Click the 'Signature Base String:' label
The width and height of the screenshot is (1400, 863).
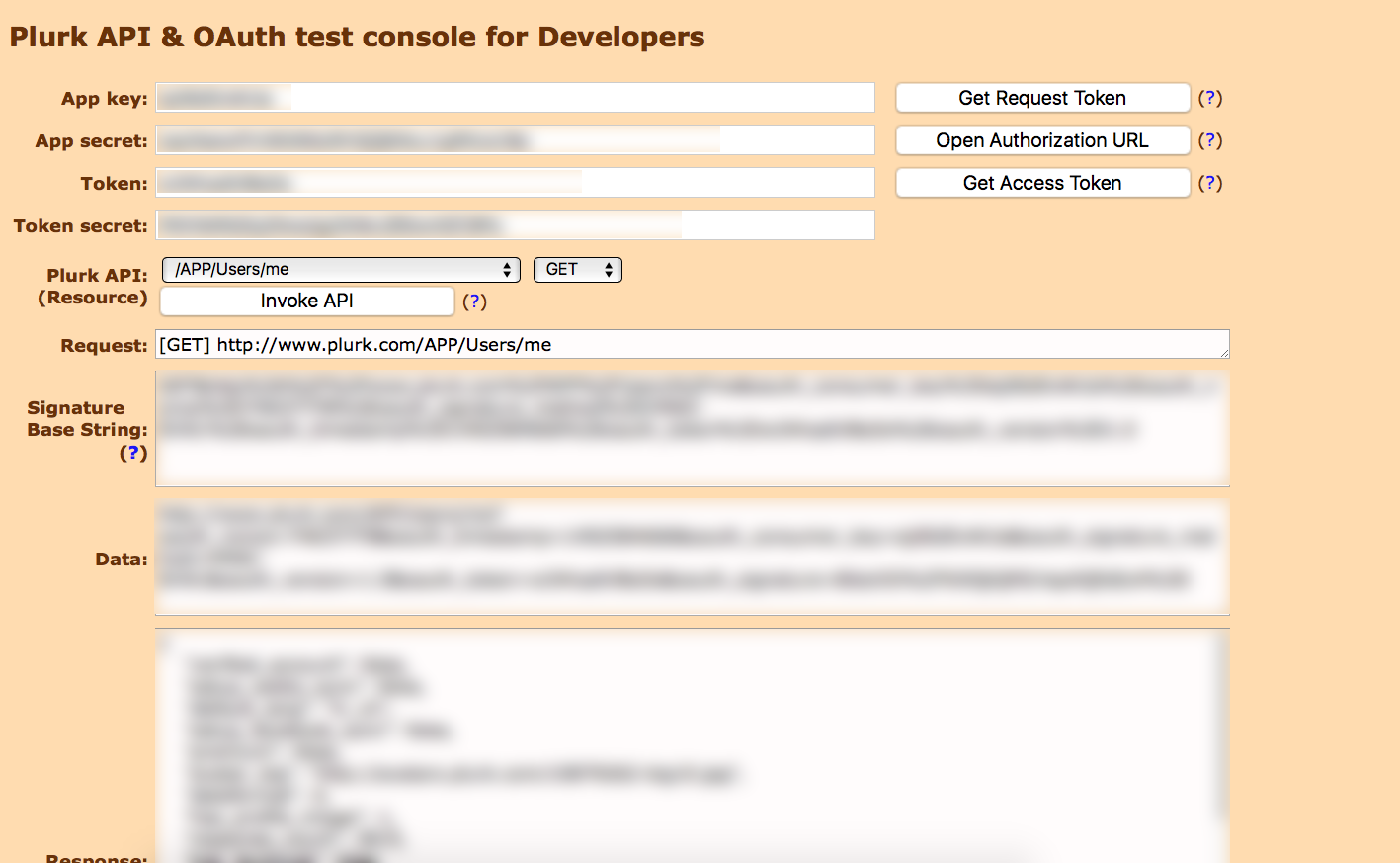coord(88,419)
